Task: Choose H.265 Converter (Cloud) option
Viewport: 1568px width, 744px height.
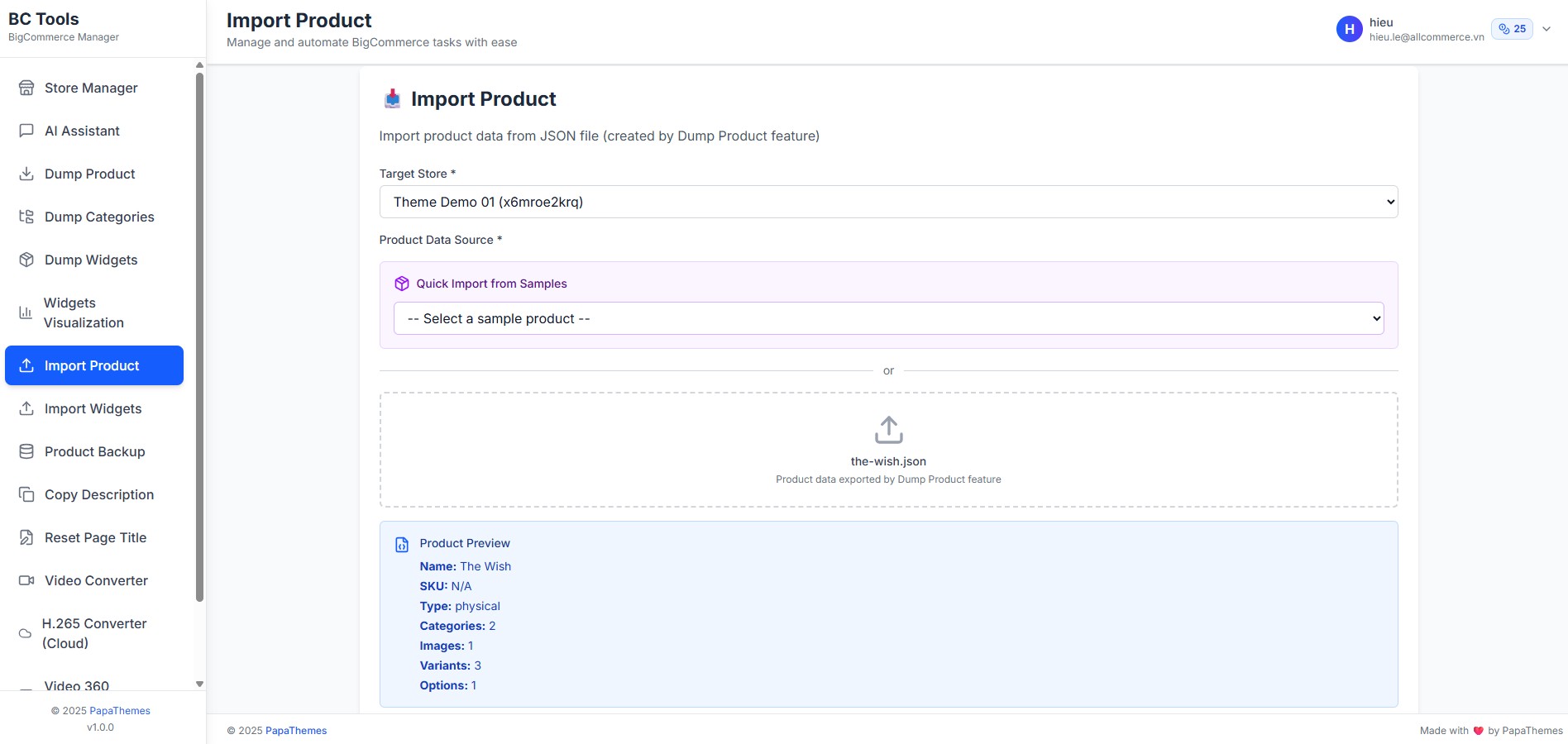Action: pos(94,633)
